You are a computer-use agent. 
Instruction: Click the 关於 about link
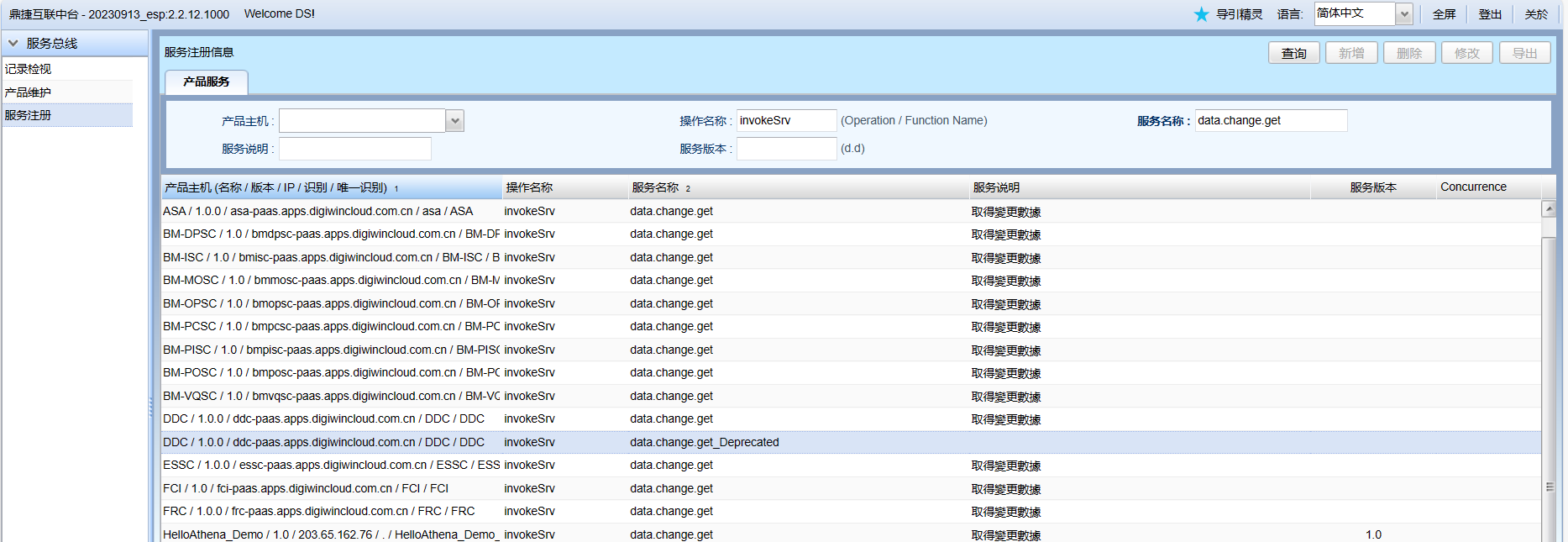(1536, 14)
